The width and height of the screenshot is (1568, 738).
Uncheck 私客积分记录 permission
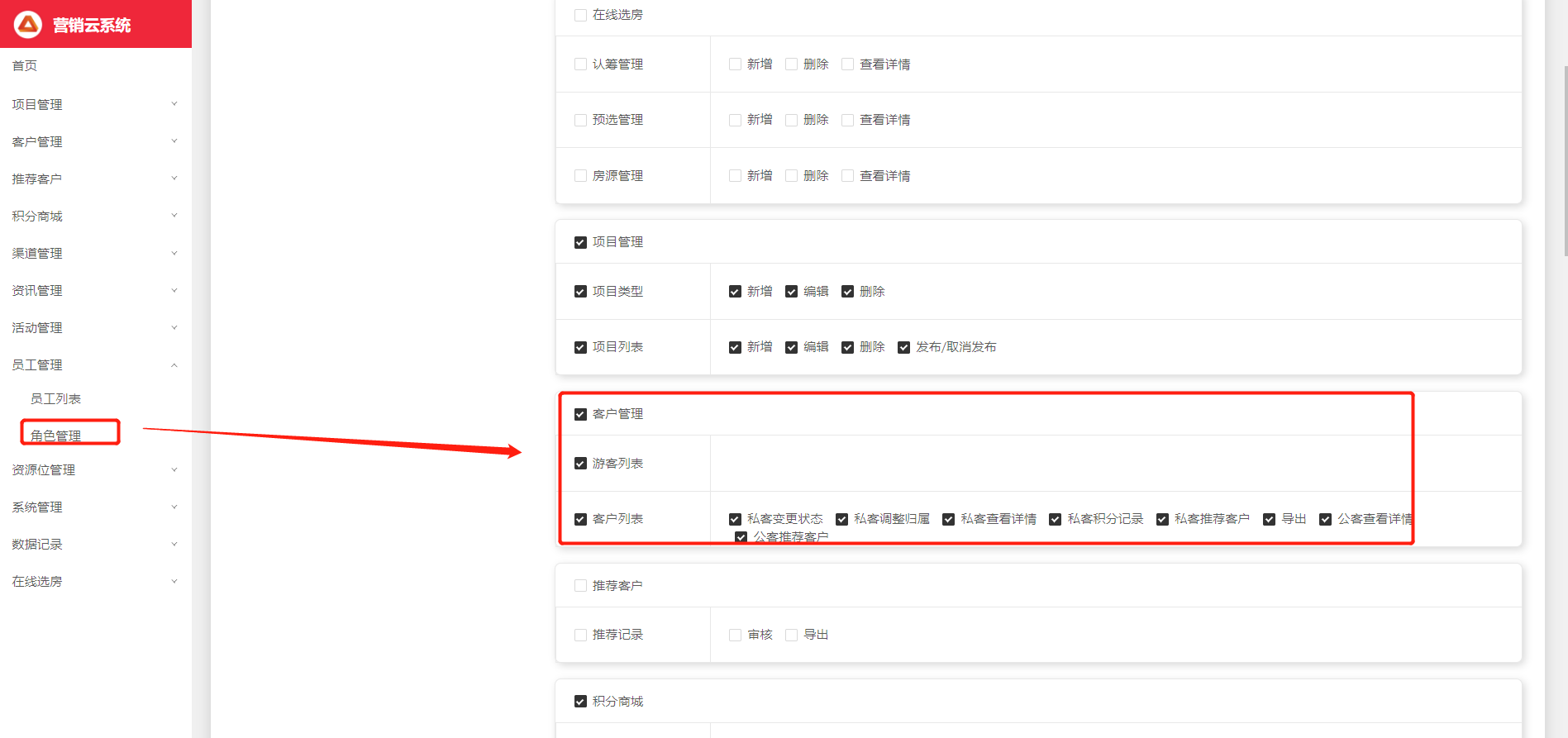(x=1056, y=519)
